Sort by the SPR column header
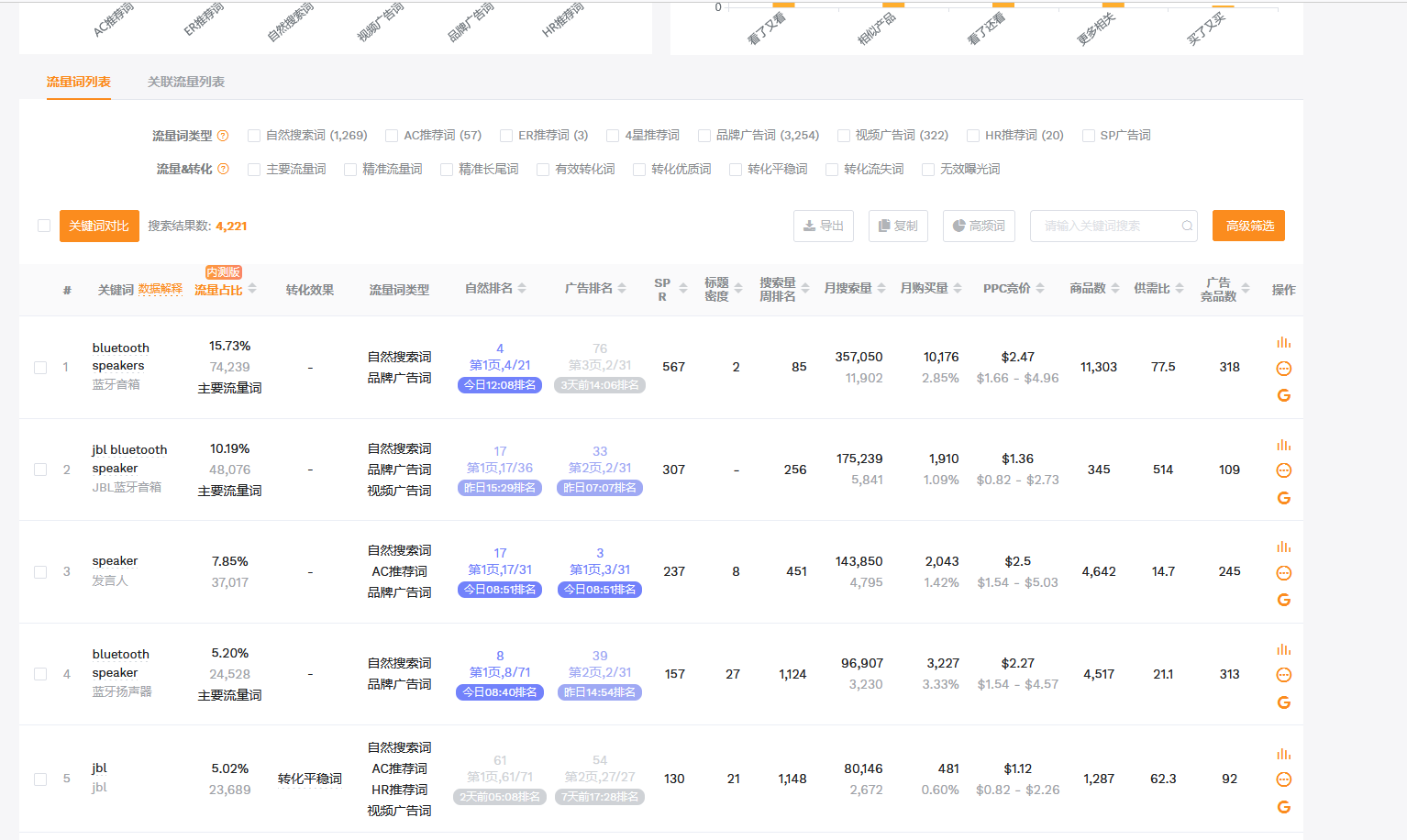 pos(682,287)
